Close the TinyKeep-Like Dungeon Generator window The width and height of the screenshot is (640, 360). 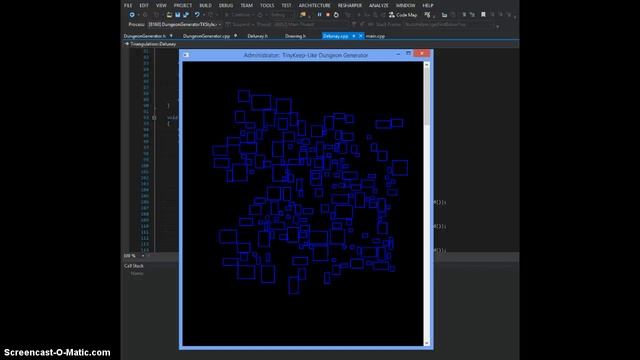point(422,53)
